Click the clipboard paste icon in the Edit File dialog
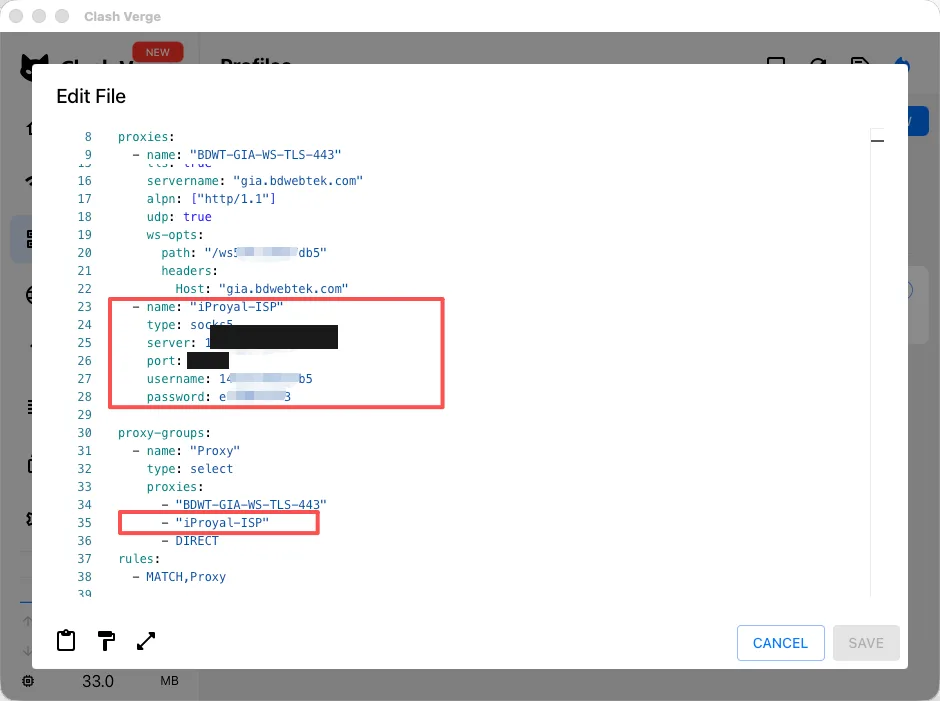Screen dimensions: 940x701 click(66, 640)
